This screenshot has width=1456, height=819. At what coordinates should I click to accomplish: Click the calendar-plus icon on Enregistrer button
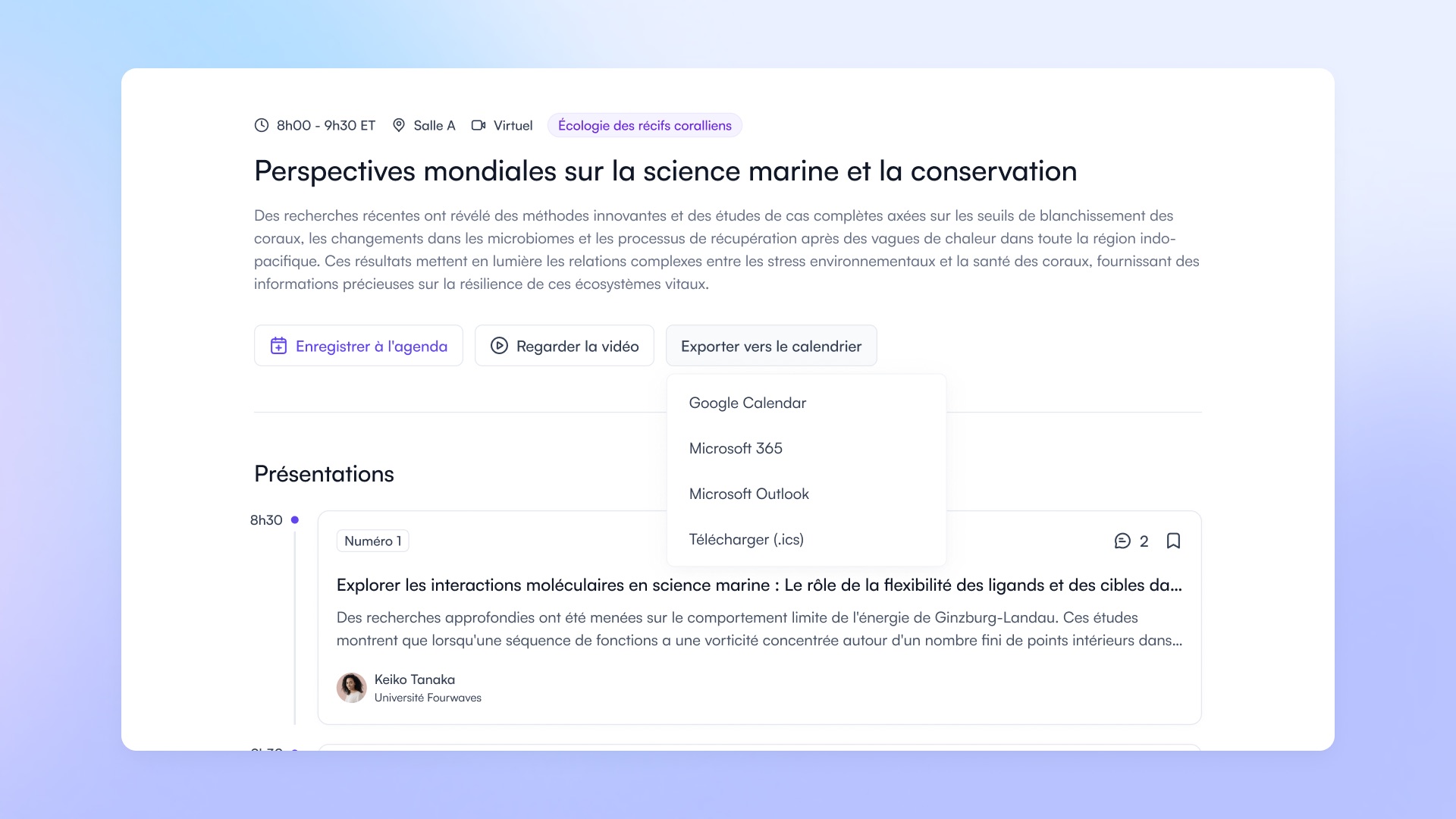tap(278, 346)
